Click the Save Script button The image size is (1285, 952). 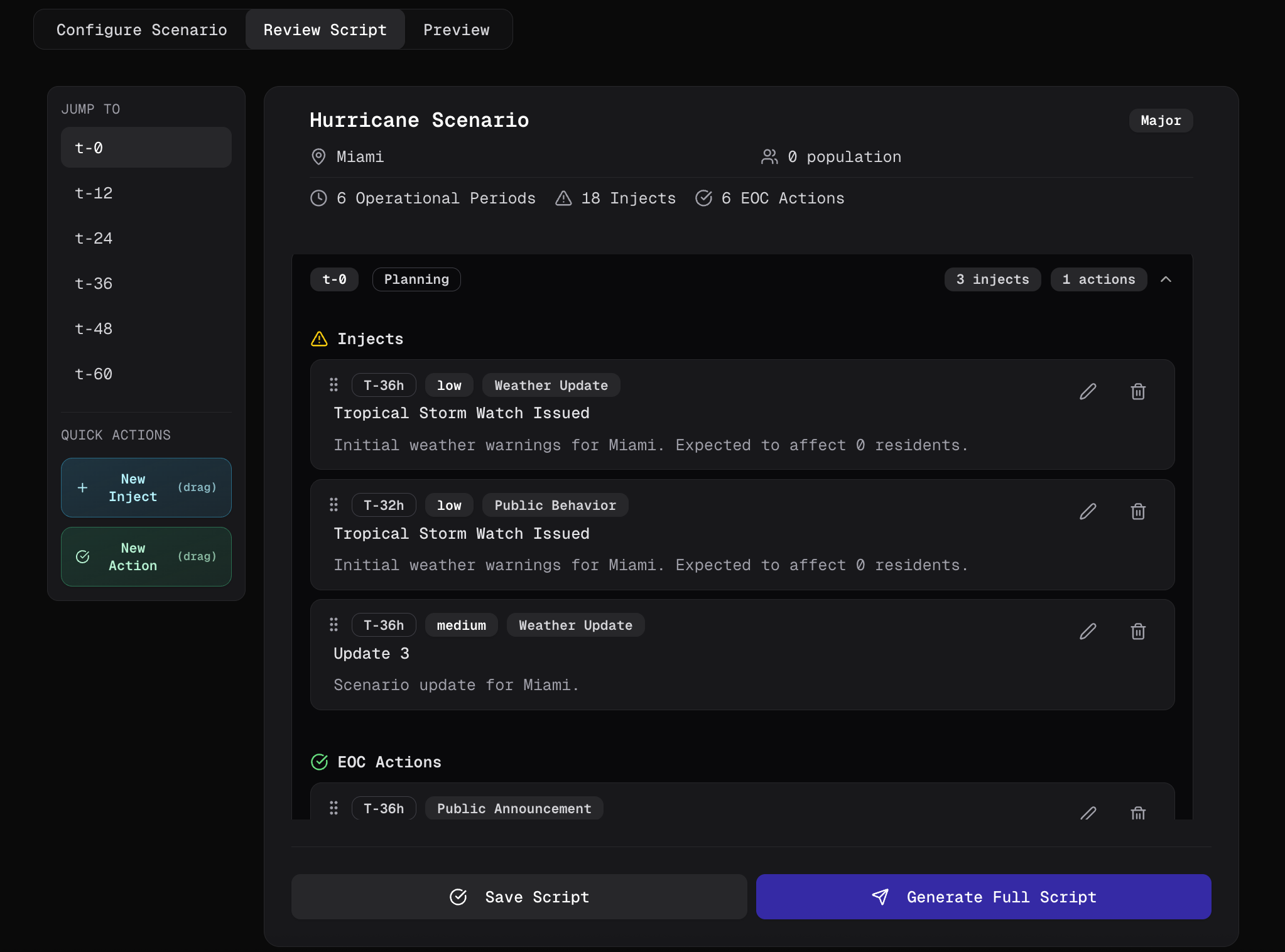pos(519,897)
